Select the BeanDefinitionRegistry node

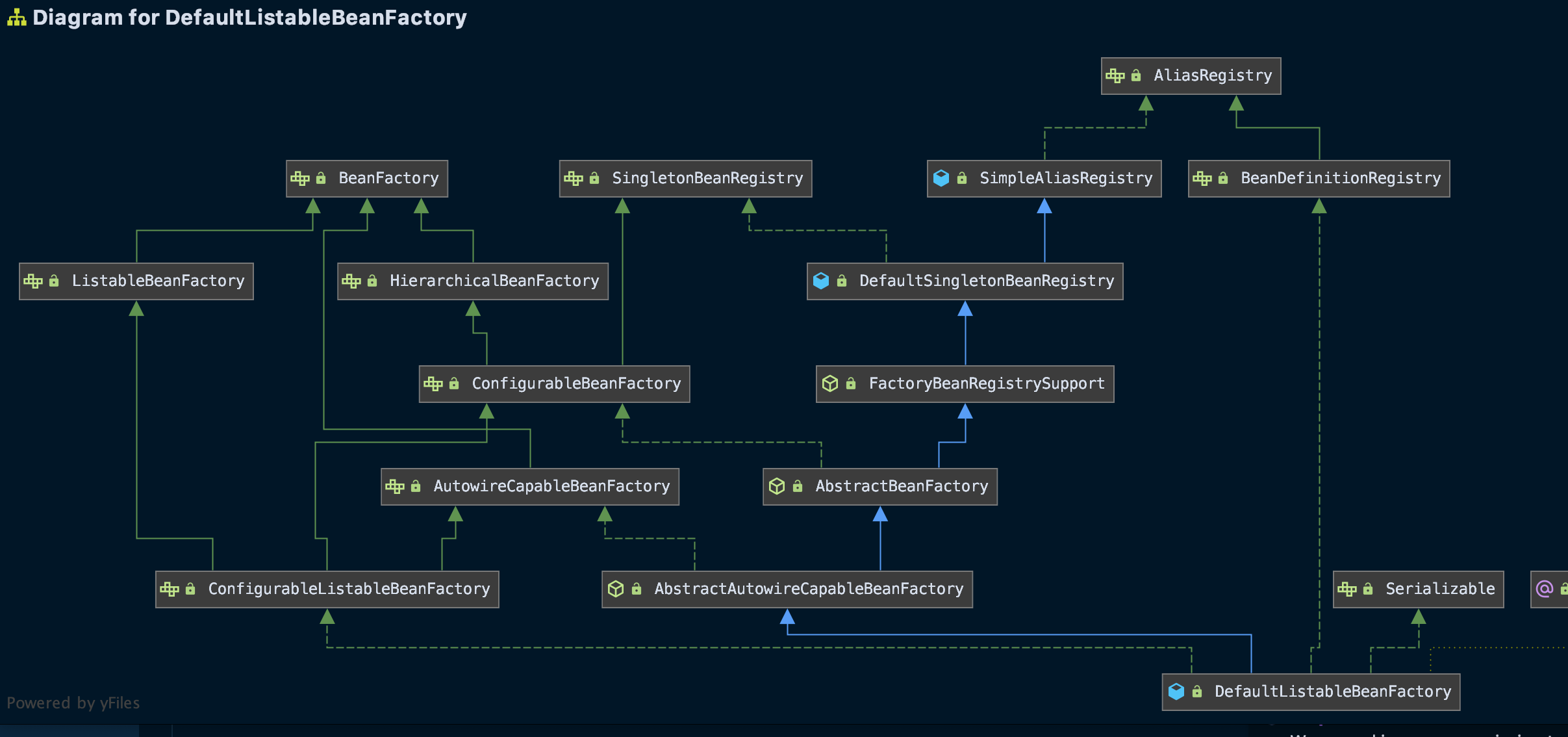[x=1340, y=178]
